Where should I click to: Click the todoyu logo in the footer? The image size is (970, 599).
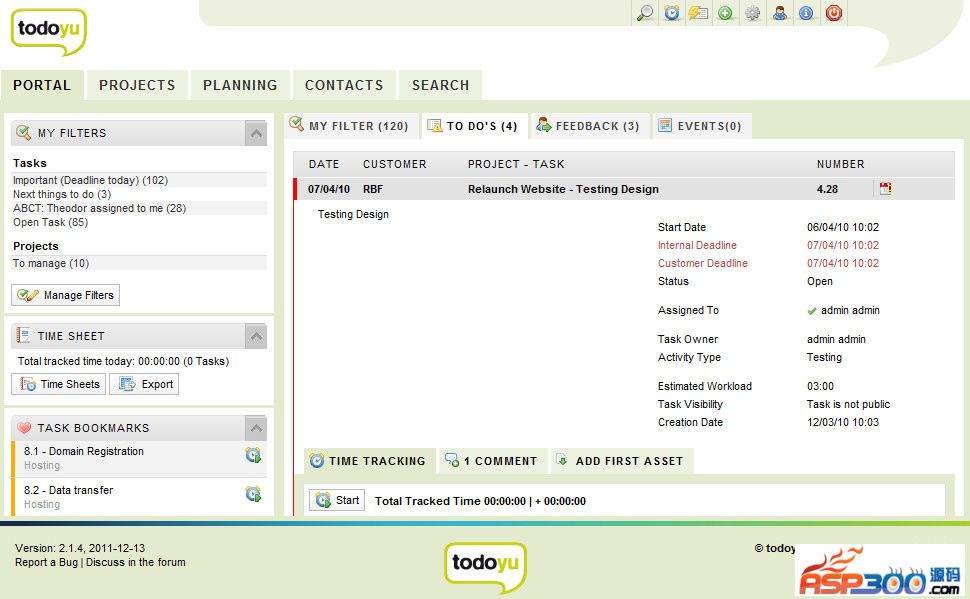click(486, 567)
